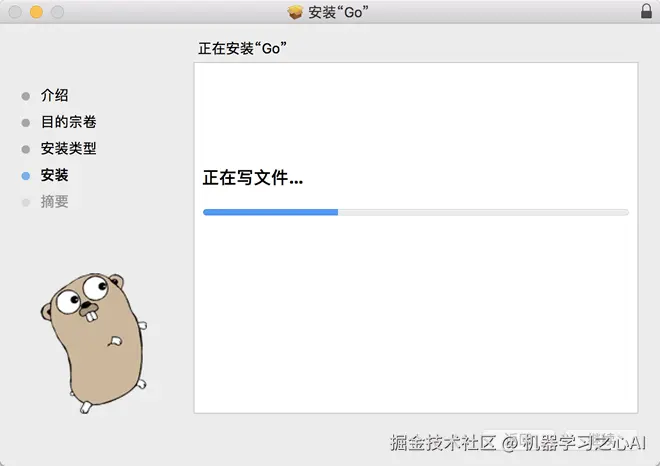This screenshot has height=466, width=660.
Task: Click the 正在写文件... status text
Action: point(253,178)
